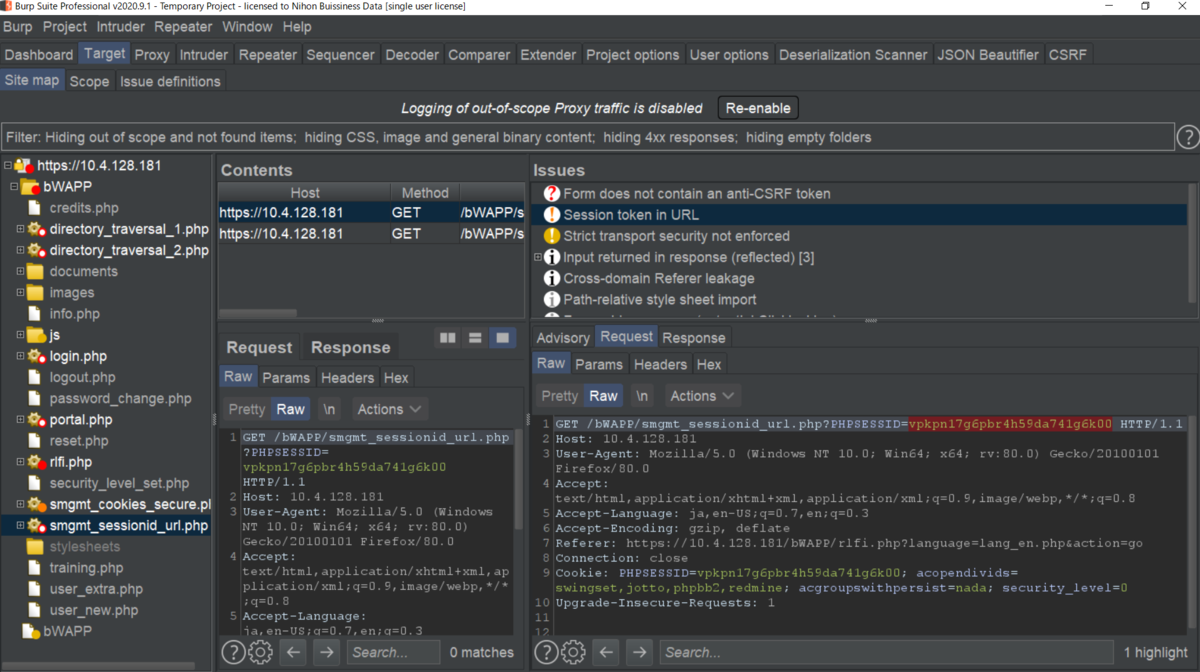
Task: Click forward arrow in issue request footer
Action: 639,652
